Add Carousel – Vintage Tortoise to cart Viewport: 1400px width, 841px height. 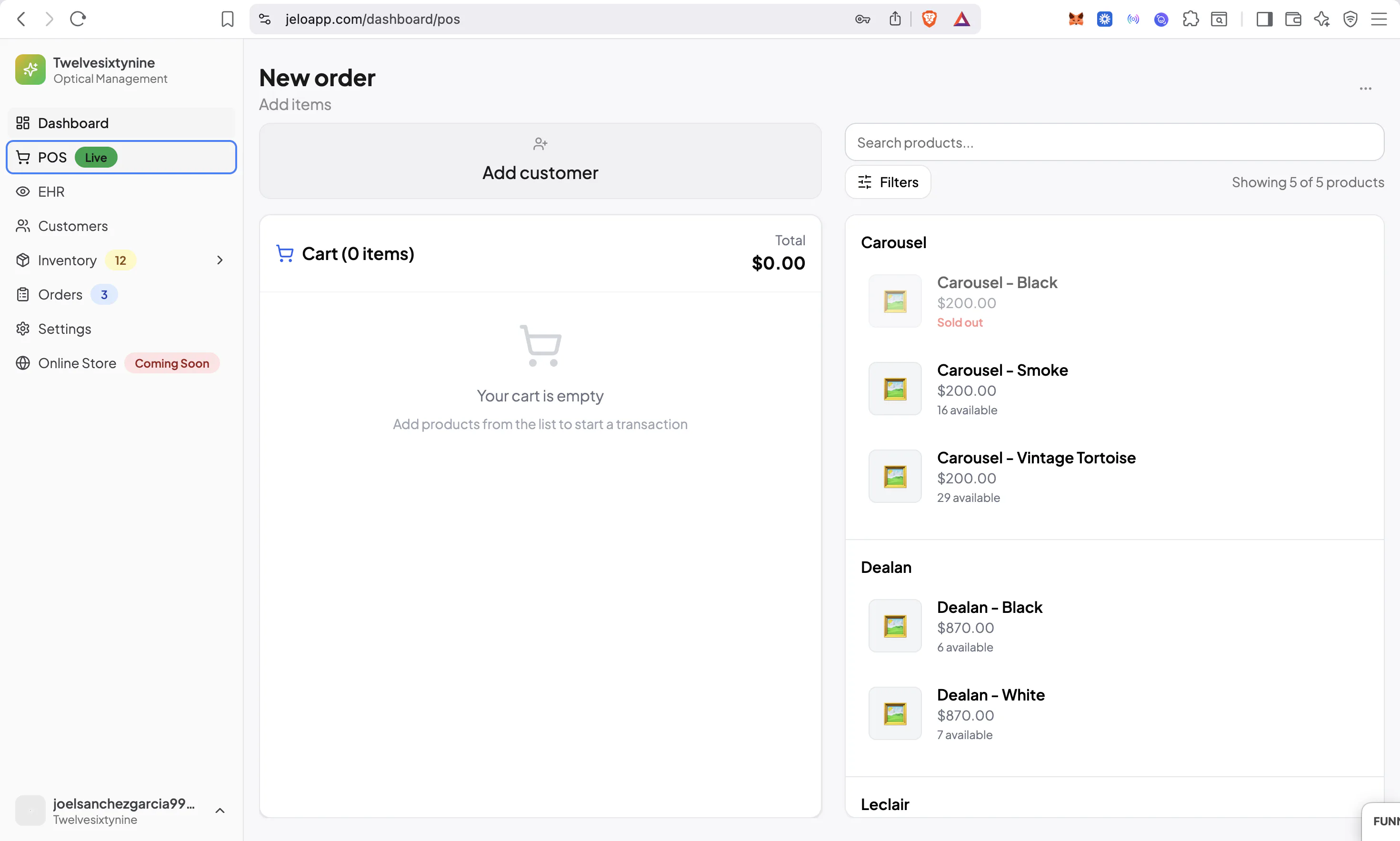pos(1114,477)
